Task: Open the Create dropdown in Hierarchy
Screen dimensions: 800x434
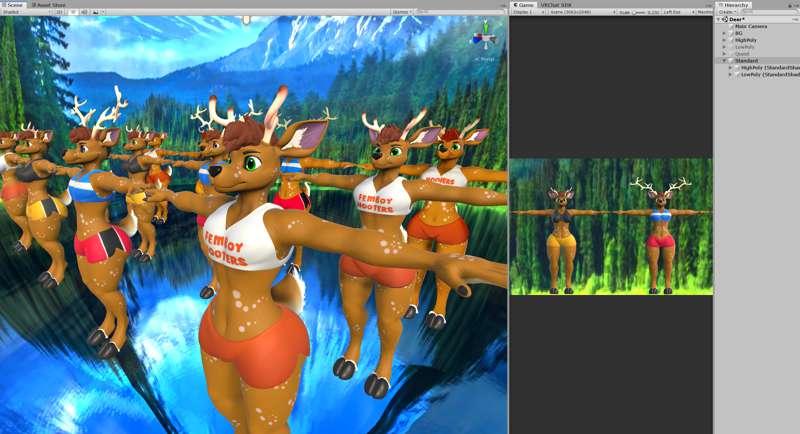Action: click(727, 12)
